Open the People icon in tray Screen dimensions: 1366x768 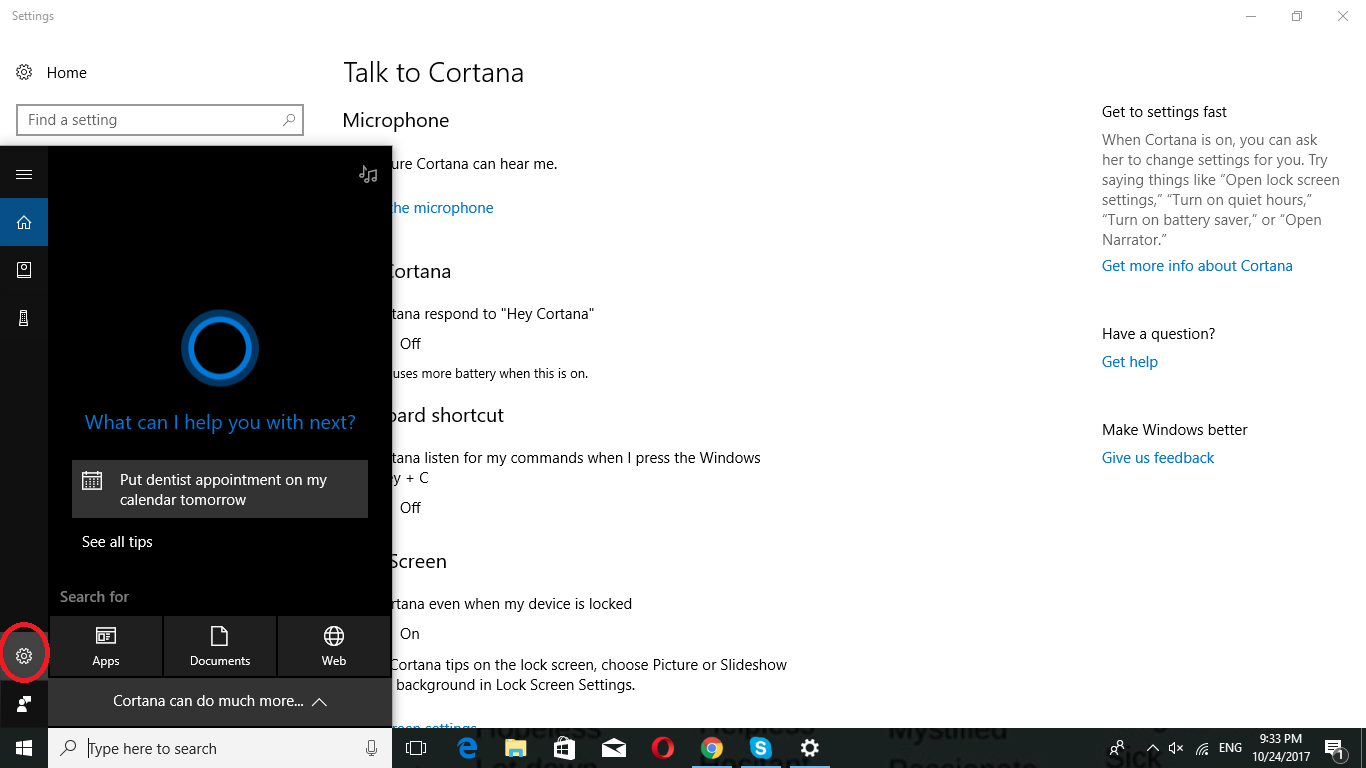point(1117,748)
